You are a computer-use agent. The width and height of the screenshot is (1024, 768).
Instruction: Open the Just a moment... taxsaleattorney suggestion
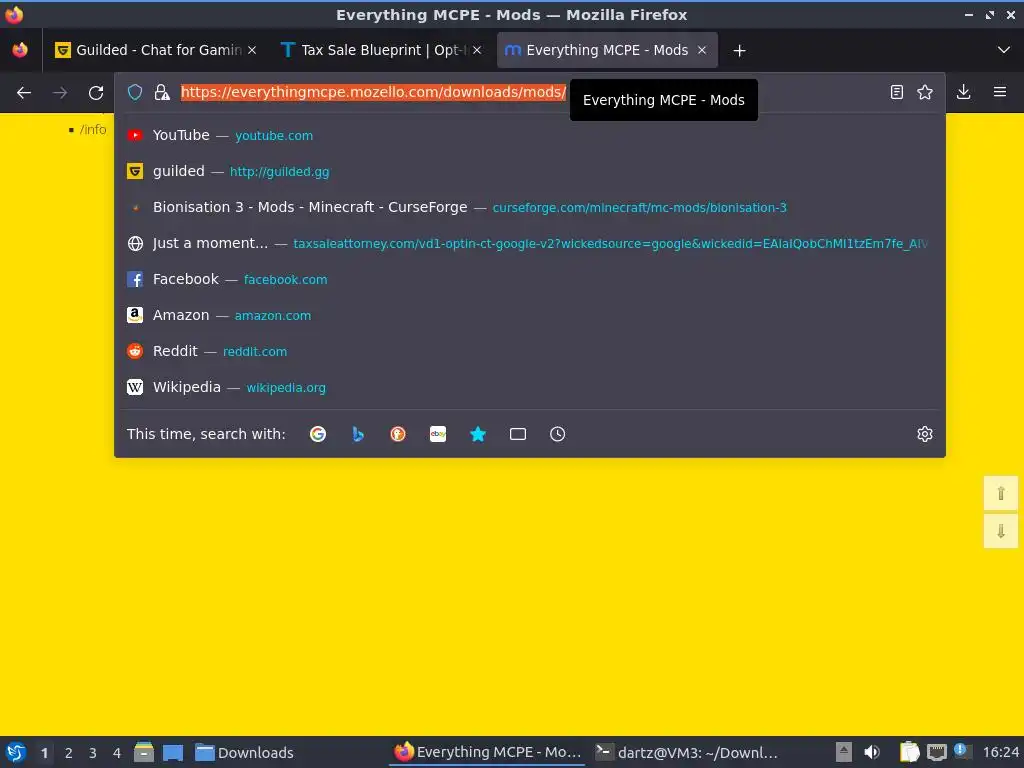point(530,243)
